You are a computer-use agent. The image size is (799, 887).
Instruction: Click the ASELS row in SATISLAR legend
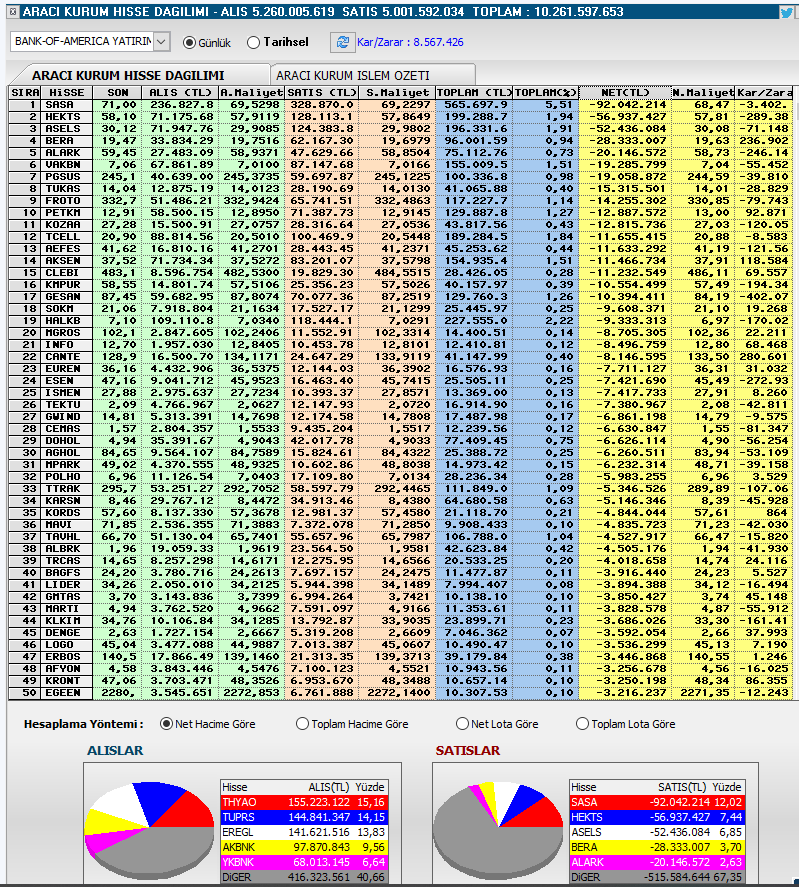pos(657,832)
